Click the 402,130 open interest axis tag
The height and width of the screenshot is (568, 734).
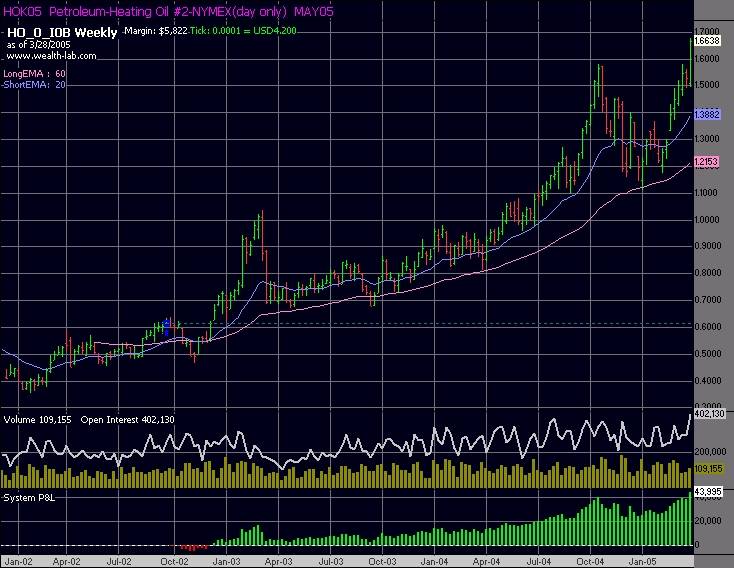pos(709,413)
